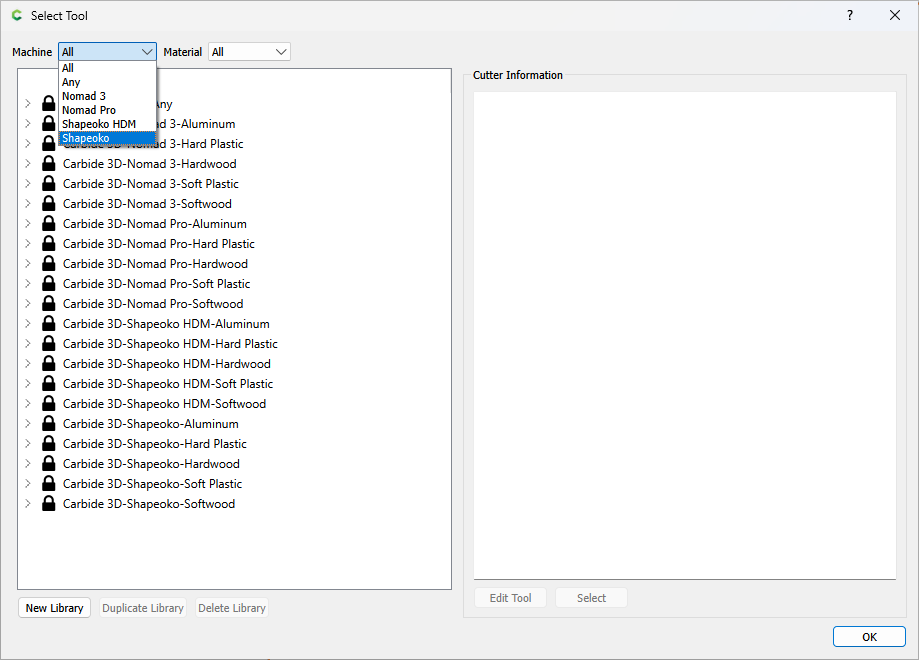Viewport: 919px width, 660px height.
Task: Click the question mark help button
Action: click(850, 15)
